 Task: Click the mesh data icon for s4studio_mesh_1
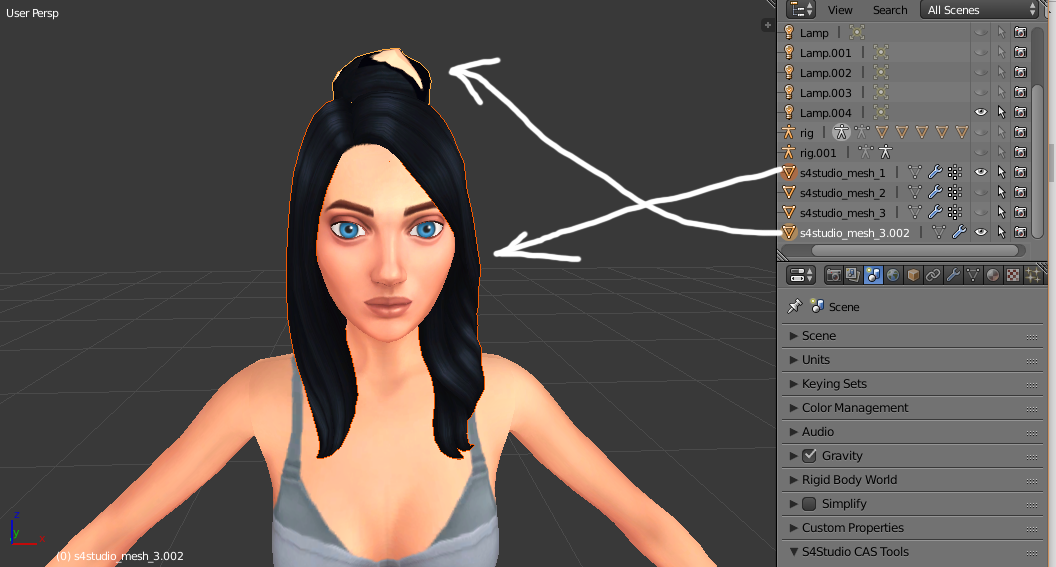point(915,172)
